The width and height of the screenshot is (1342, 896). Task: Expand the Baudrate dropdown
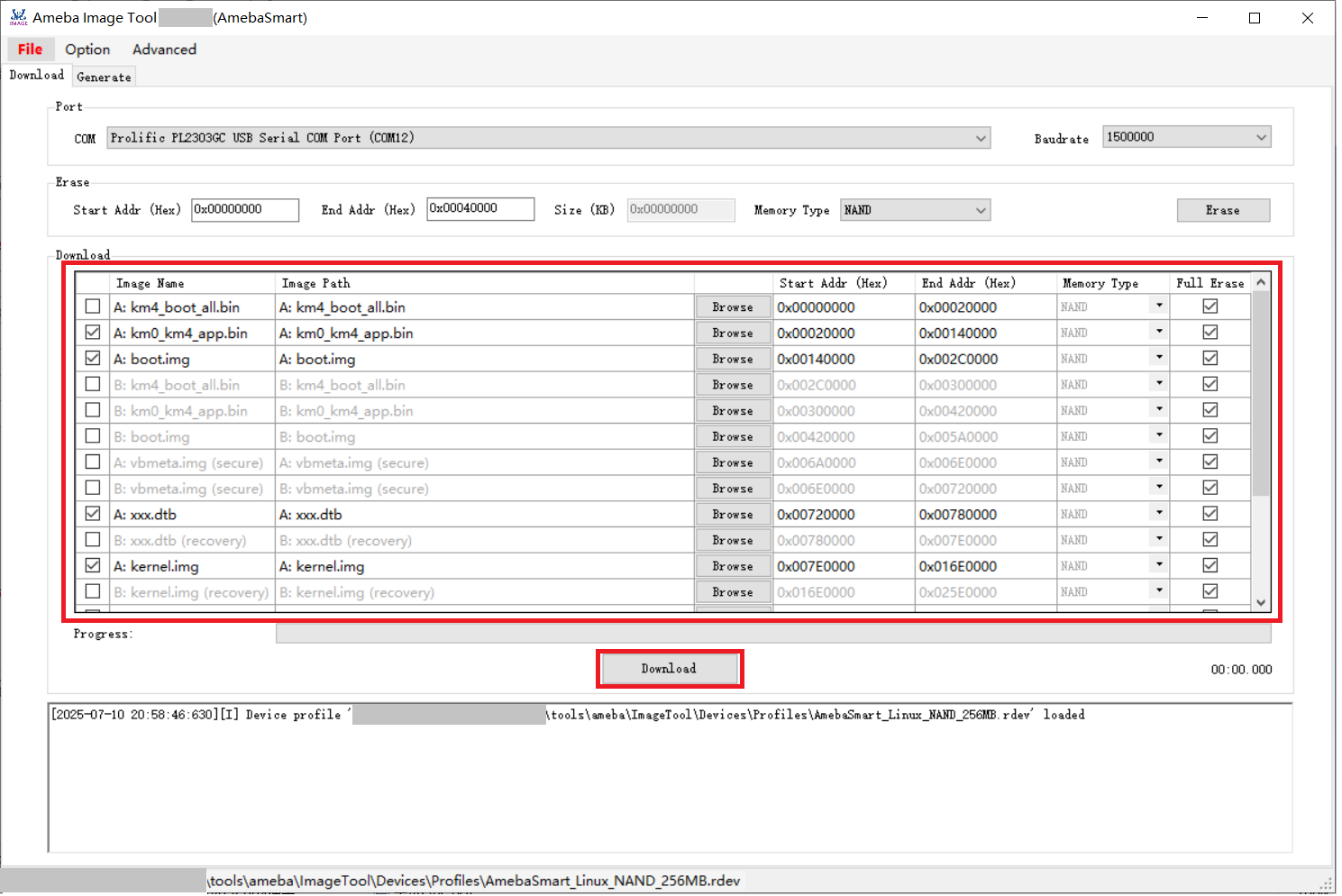coord(1261,137)
